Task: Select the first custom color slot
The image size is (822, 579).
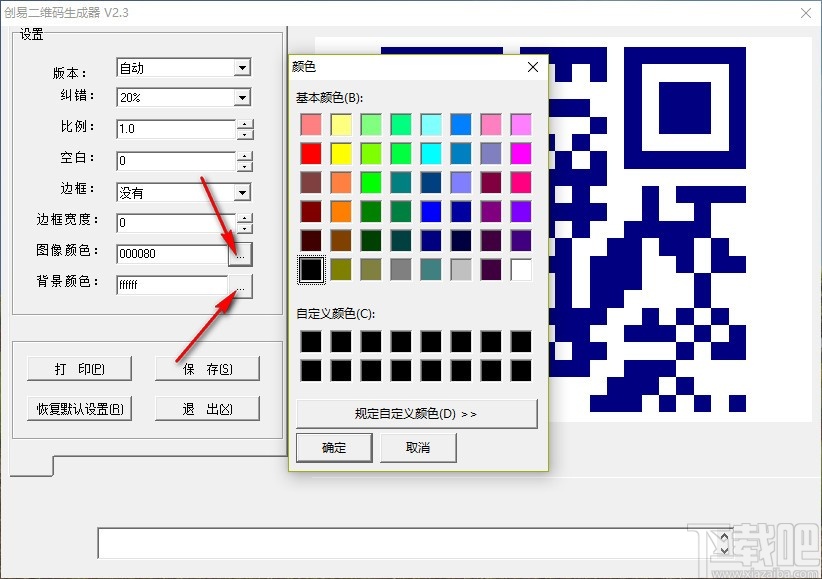Action: 311,342
